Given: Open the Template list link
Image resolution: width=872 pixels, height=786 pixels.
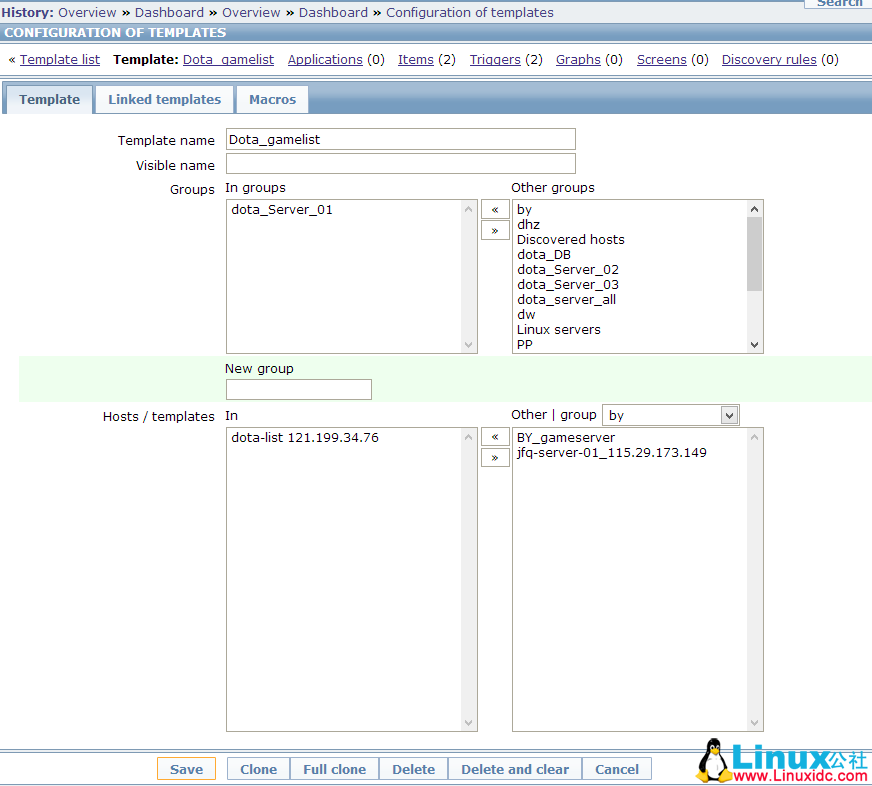Looking at the screenshot, I should pyautogui.click(x=60, y=60).
